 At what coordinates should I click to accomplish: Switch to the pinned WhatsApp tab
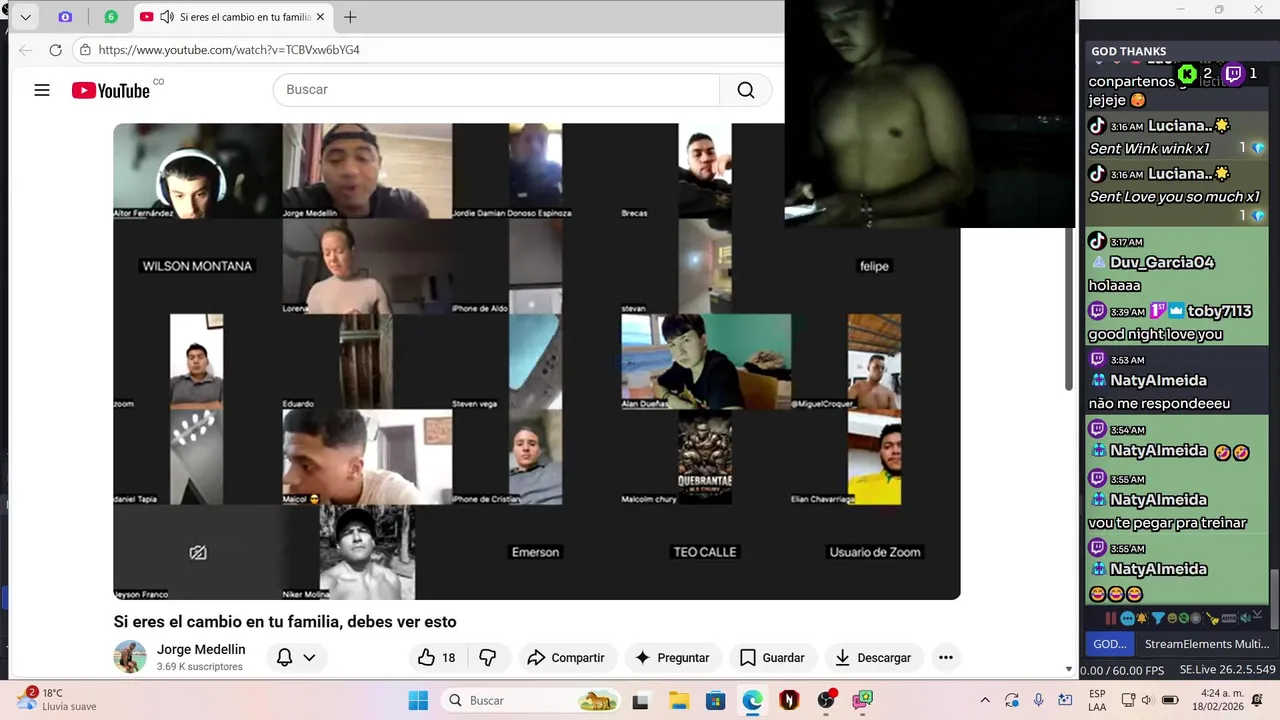pos(111,17)
